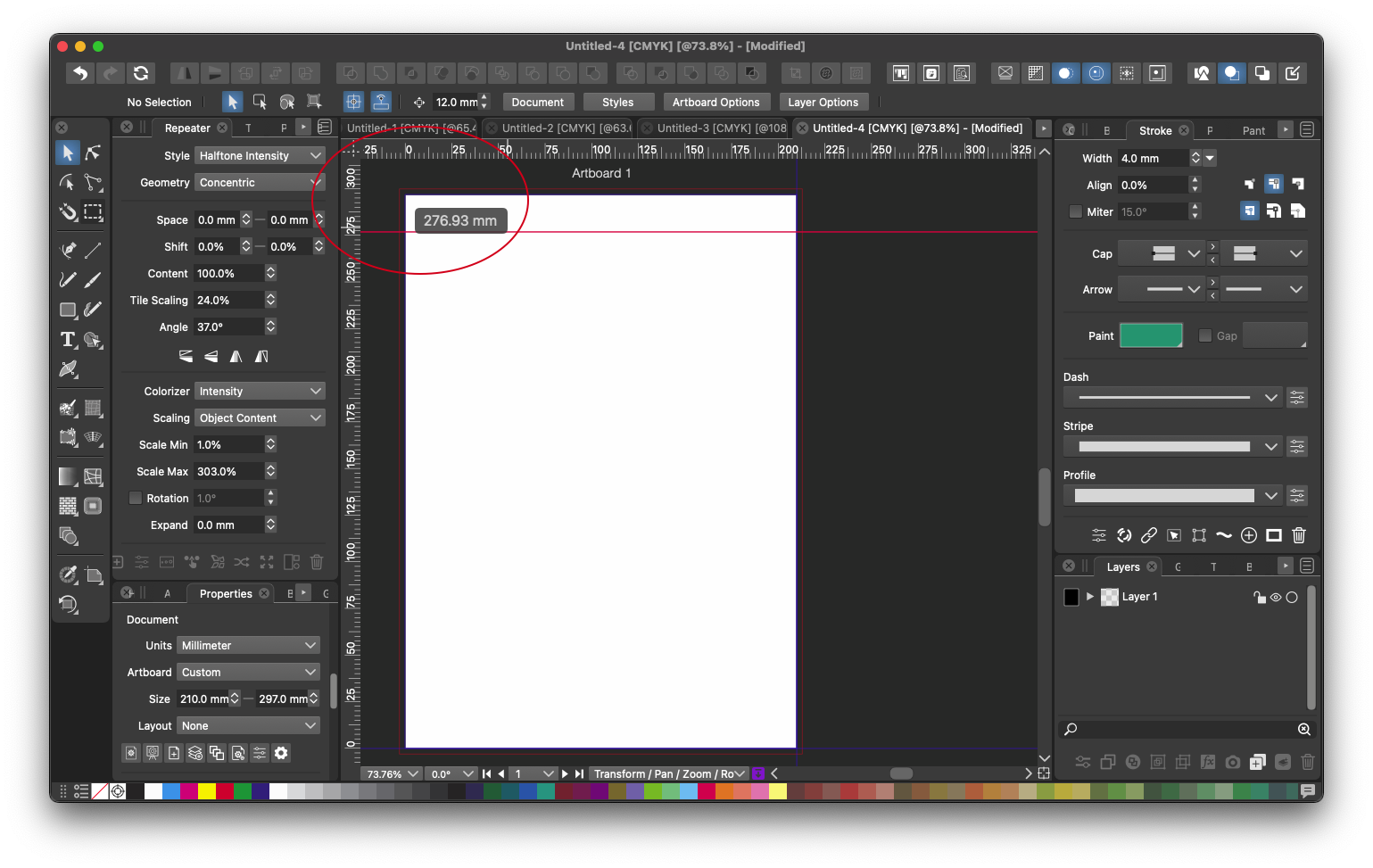The image size is (1373, 868).
Task: Click the Tile Scaling input field
Action: 228,301
